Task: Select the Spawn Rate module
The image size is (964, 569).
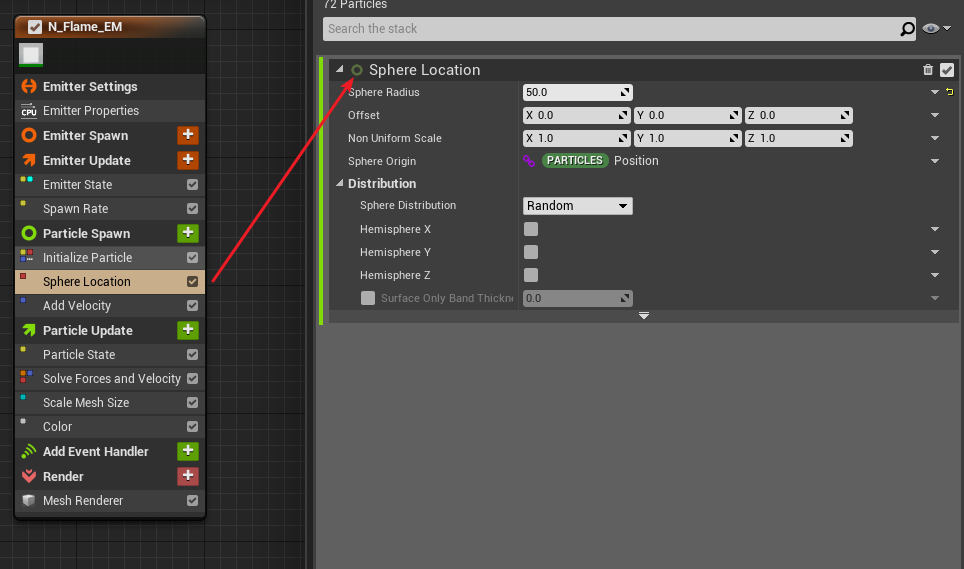Action: coord(110,209)
